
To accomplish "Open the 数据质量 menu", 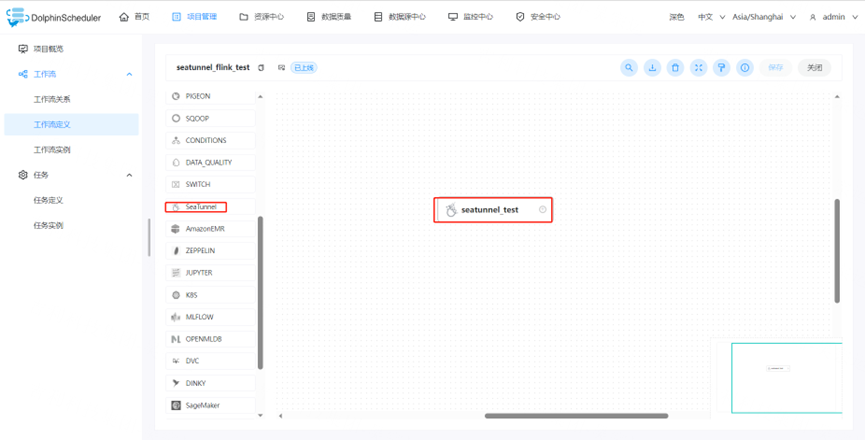I will point(329,17).
